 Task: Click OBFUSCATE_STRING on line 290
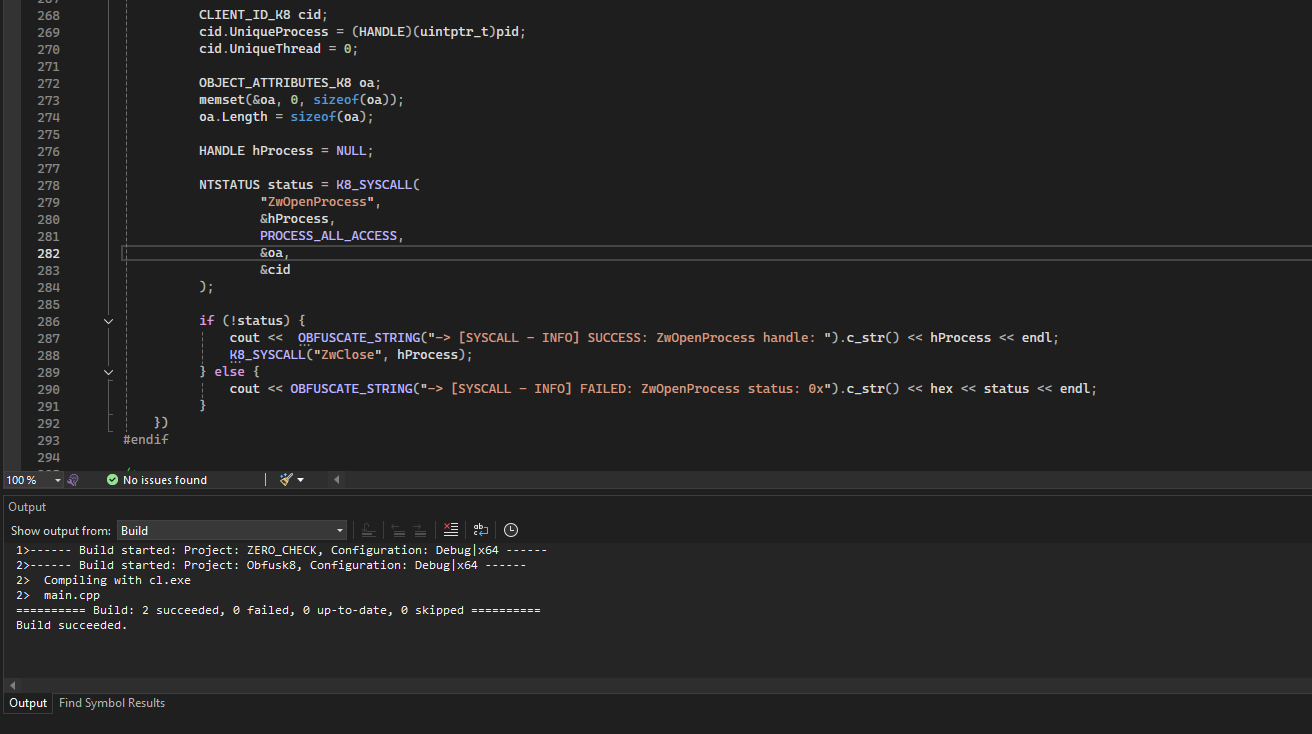point(351,389)
